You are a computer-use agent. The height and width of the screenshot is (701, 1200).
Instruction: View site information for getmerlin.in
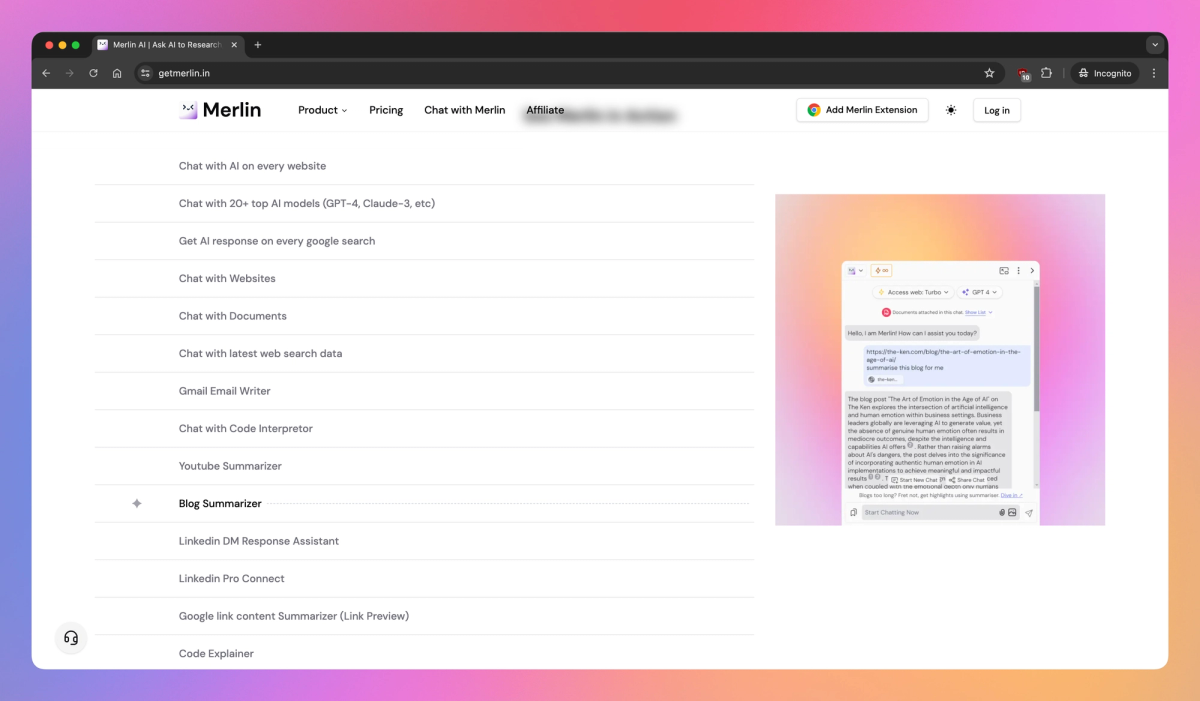coord(145,73)
